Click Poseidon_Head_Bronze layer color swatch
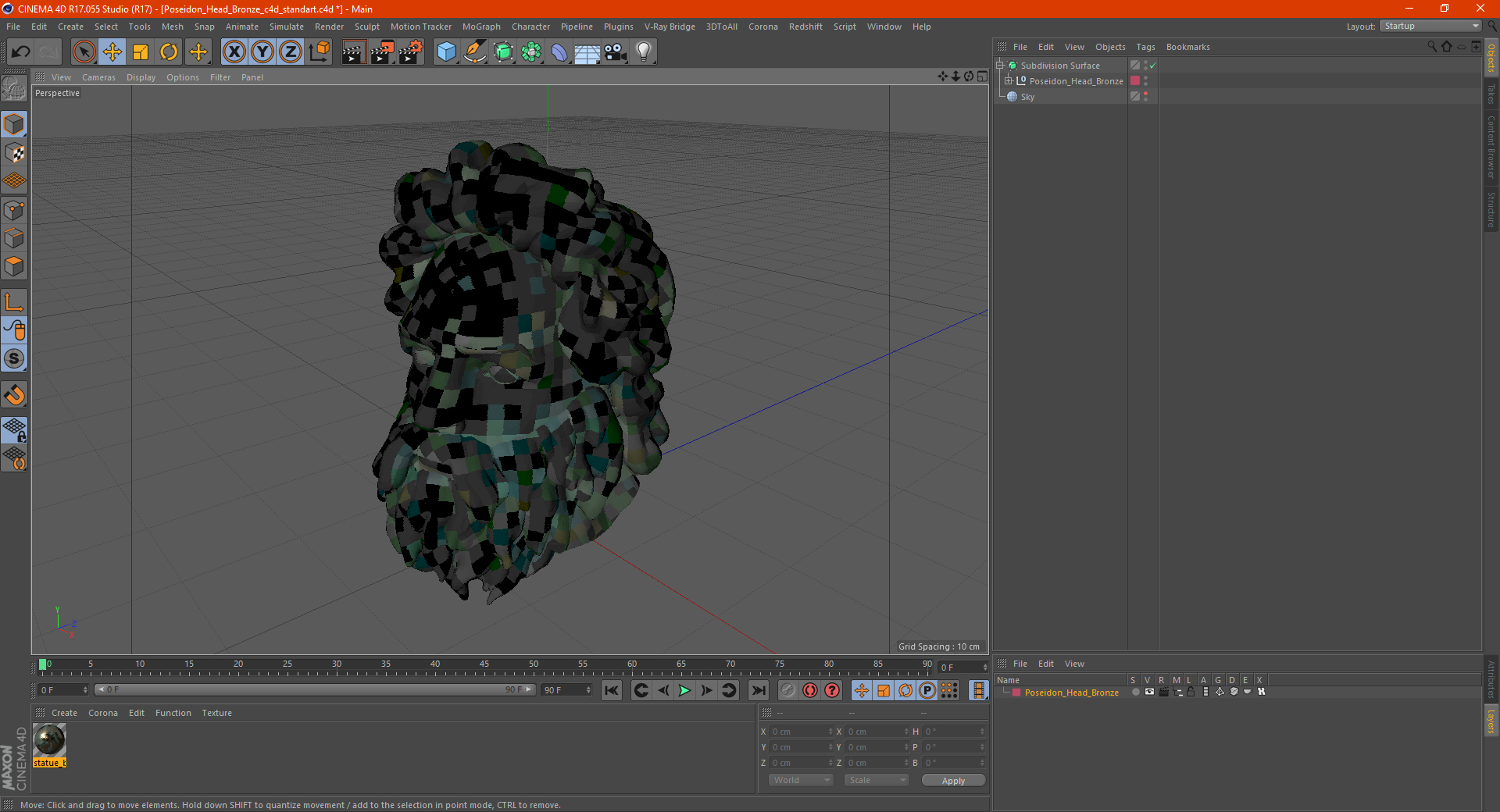 point(1135,81)
